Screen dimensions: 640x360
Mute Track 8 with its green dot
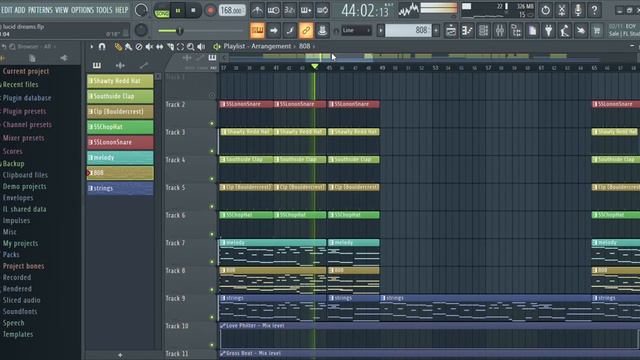point(212,290)
